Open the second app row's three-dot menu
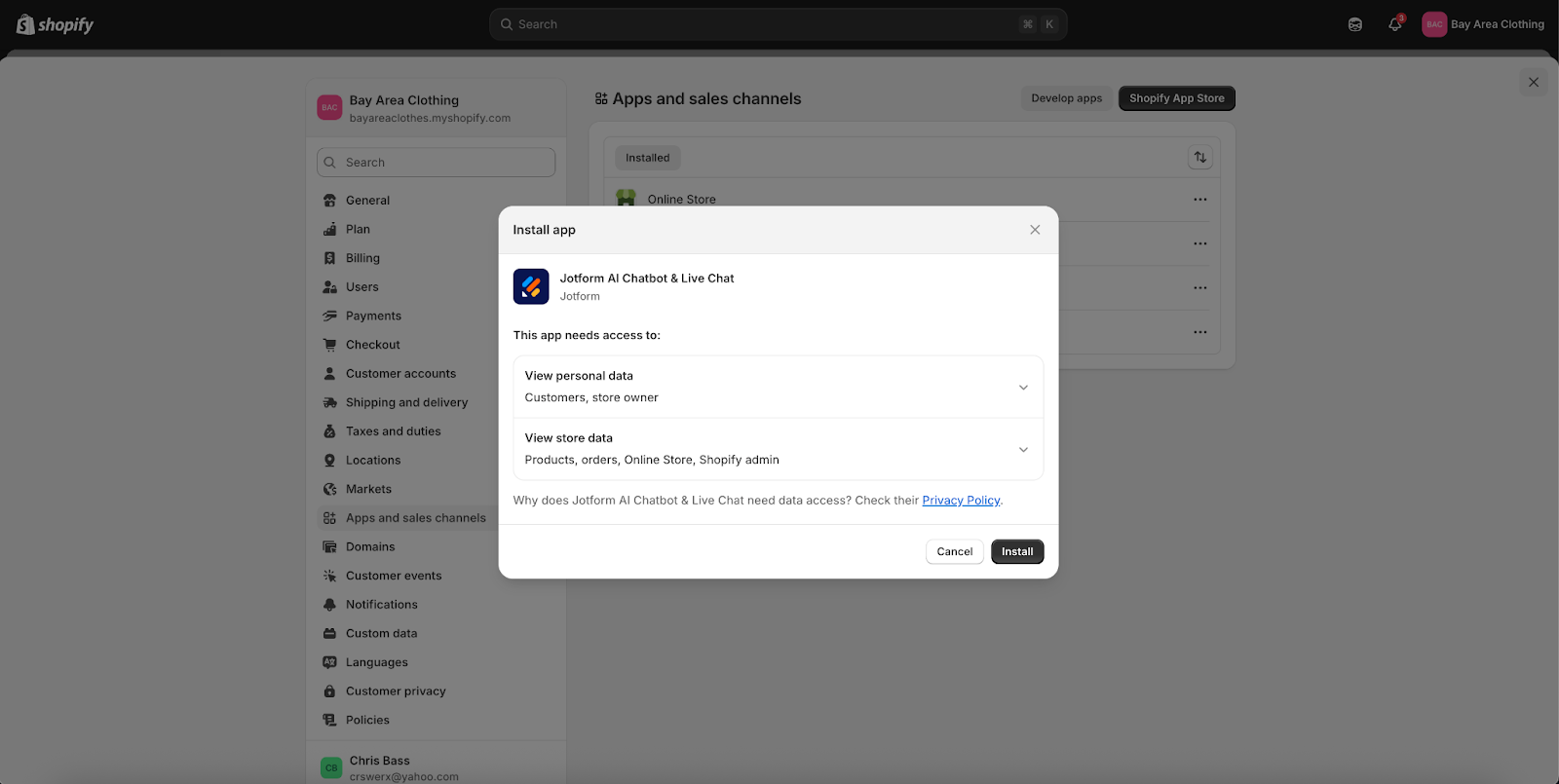Viewport: 1559px width, 784px height. 1200,243
